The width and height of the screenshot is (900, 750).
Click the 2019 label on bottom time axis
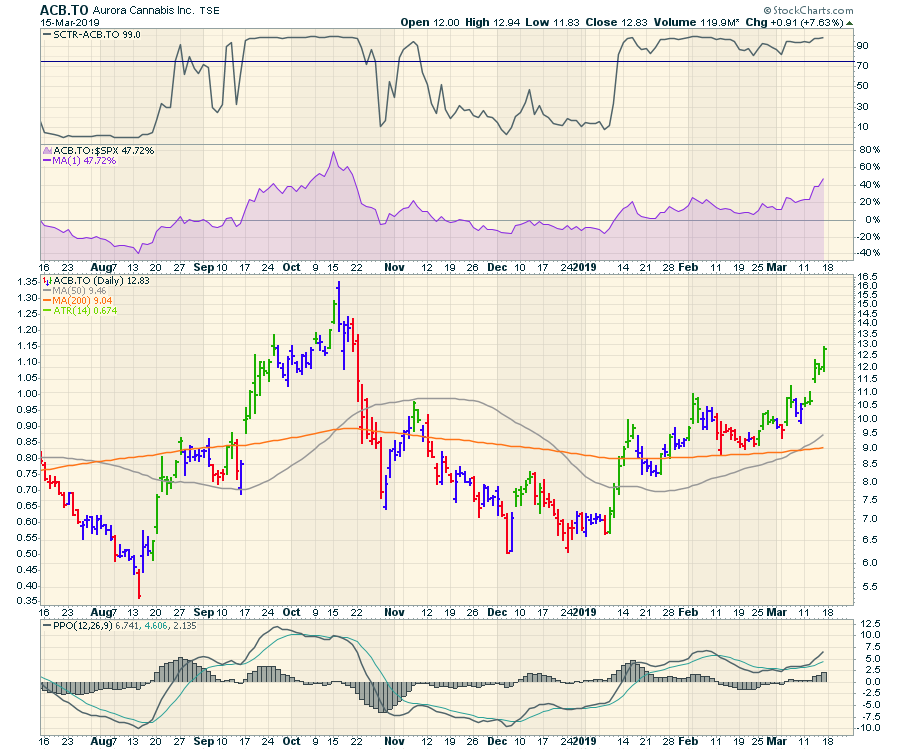click(586, 742)
